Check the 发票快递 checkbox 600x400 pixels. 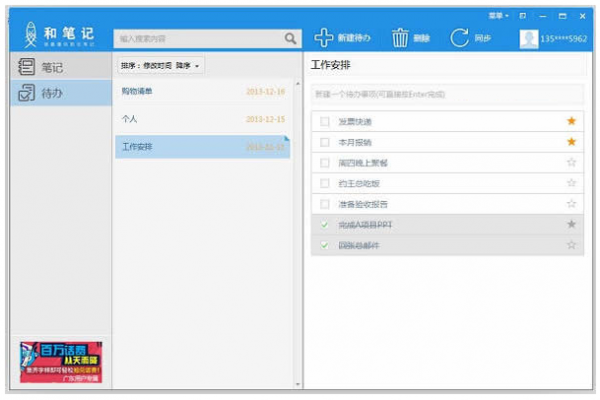click(324, 122)
